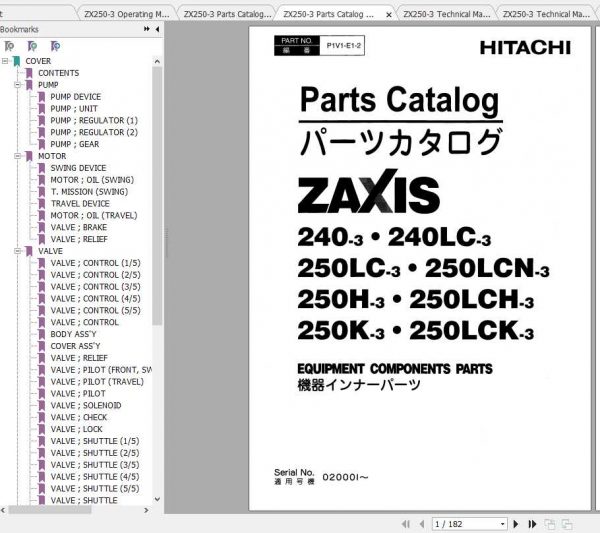Open PUMP ; REGULATOR (2) bookmark
The height and width of the screenshot is (533, 600).
[x=94, y=132]
